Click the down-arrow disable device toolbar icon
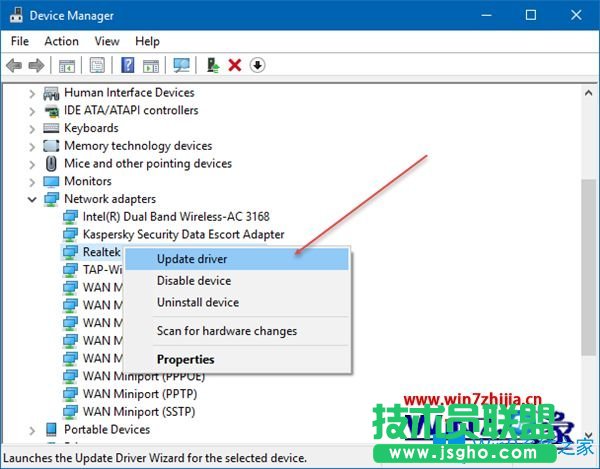This screenshot has height=469, width=600. coord(258,65)
